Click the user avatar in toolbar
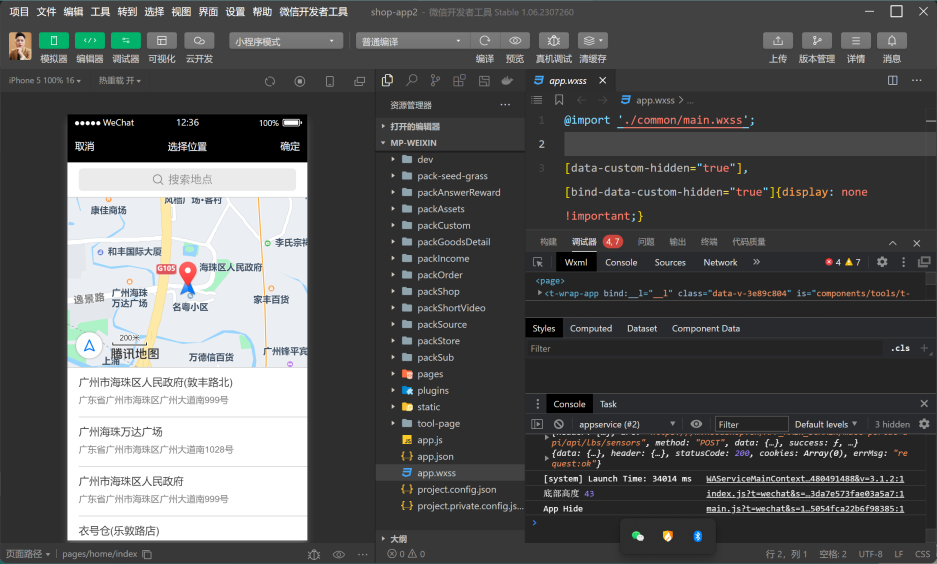The height and width of the screenshot is (564, 937). coord(20,46)
